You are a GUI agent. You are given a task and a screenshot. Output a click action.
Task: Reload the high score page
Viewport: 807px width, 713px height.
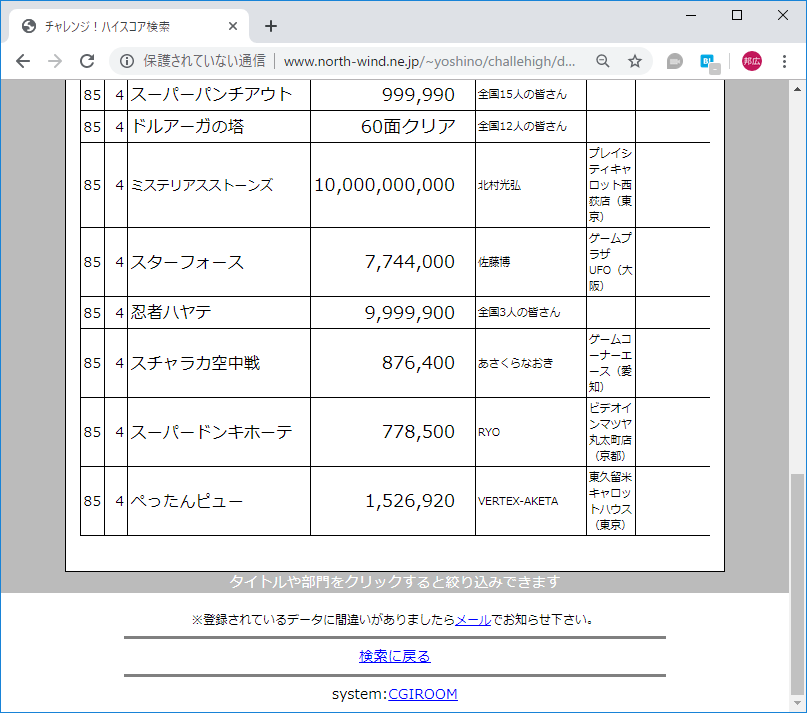pyautogui.click(x=86, y=61)
